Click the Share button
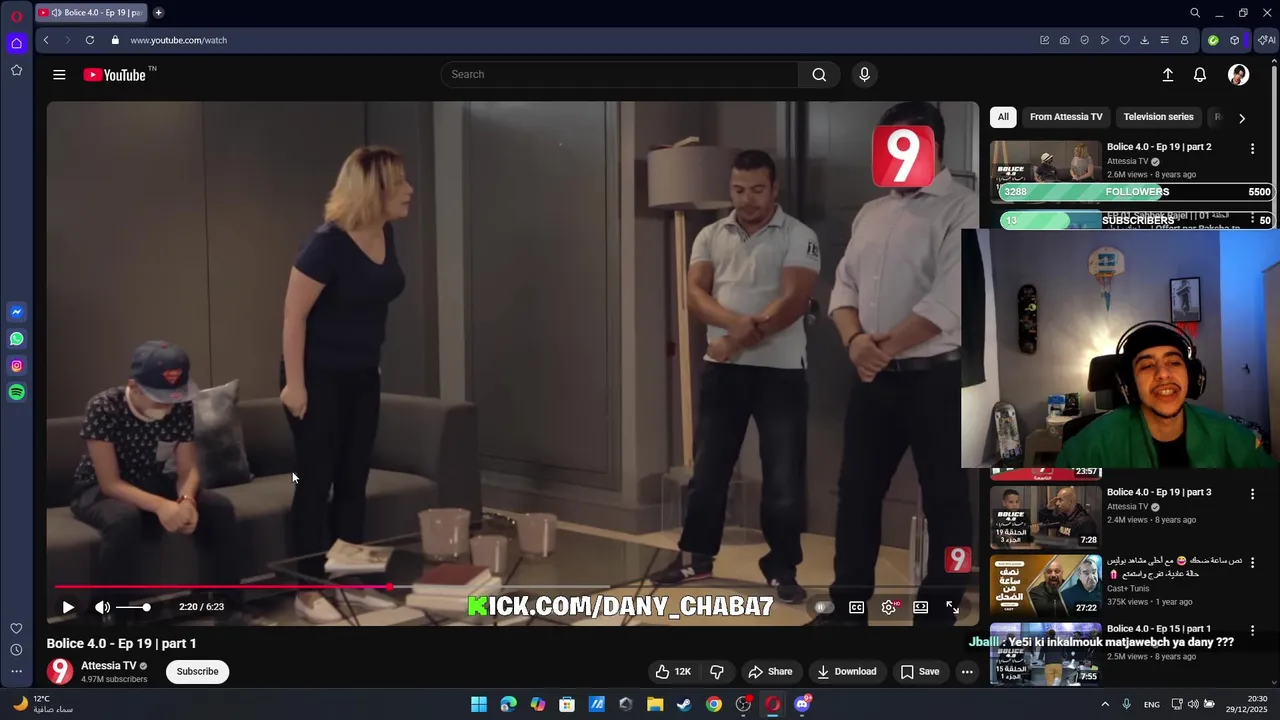This screenshot has width=1280, height=720. tap(770, 672)
